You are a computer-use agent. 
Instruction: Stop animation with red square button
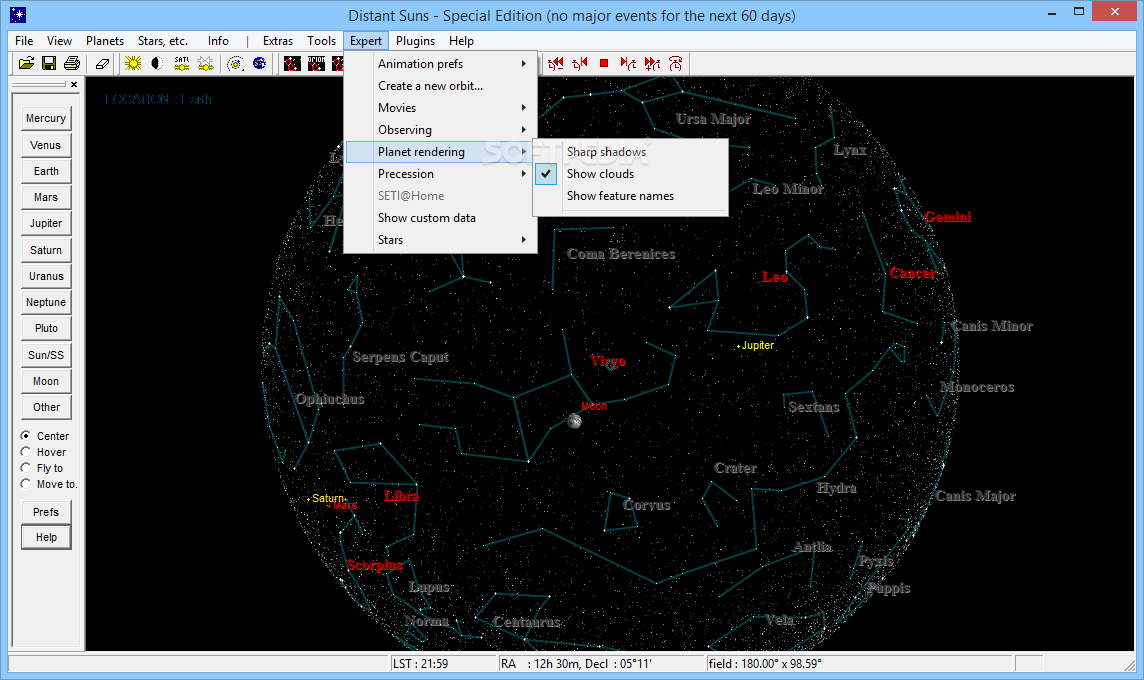pyautogui.click(x=604, y=63)
